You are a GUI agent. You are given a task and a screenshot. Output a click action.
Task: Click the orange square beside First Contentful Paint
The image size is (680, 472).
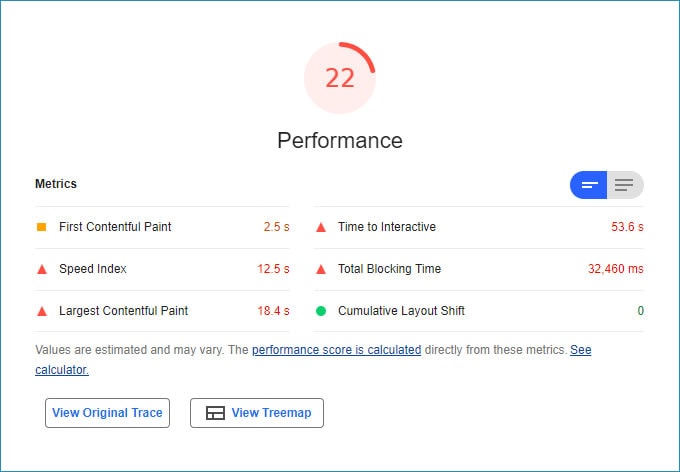[42, 227]
